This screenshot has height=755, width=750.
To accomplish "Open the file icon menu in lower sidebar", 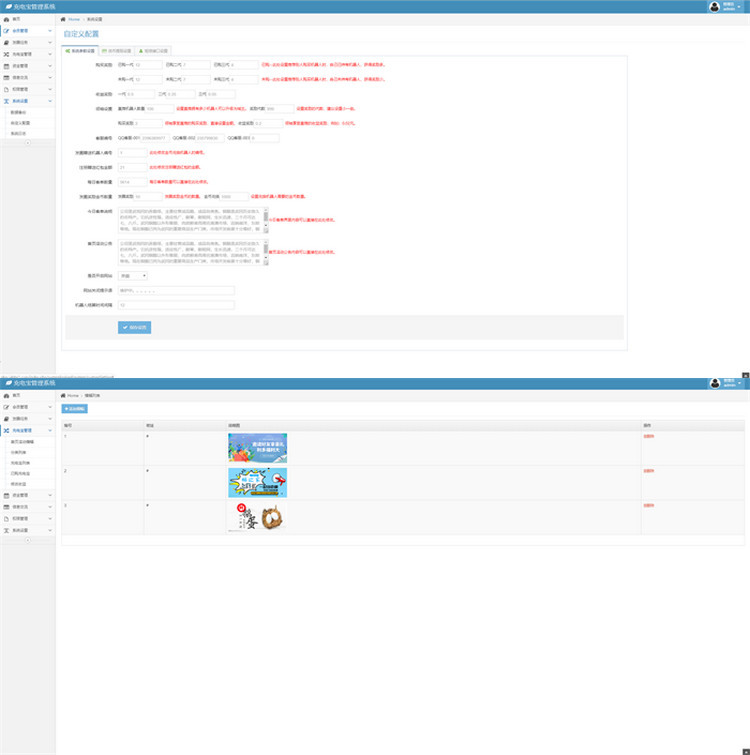I will tap(6, 519).
